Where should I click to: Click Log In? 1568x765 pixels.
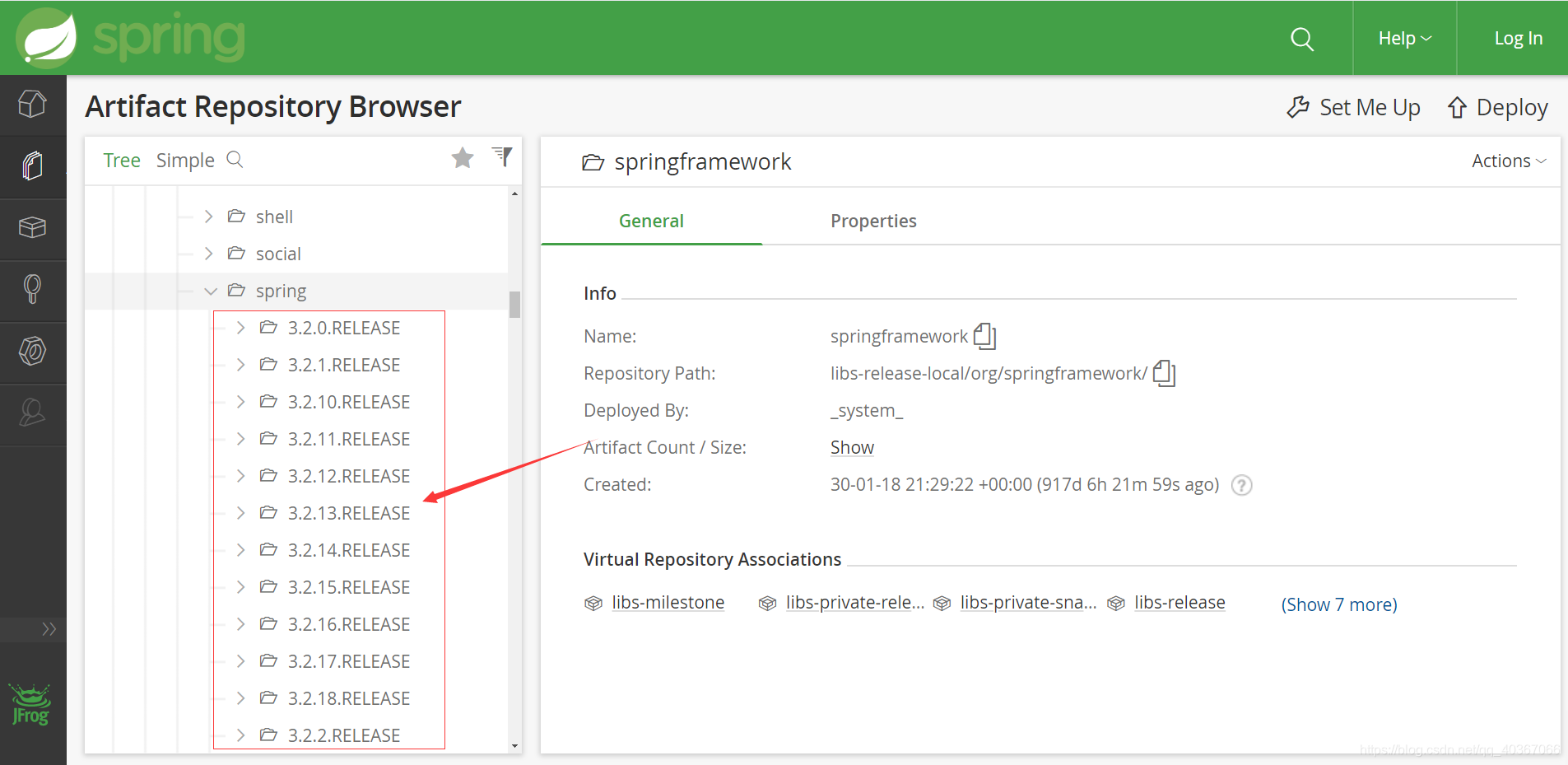pos(1519,38)
